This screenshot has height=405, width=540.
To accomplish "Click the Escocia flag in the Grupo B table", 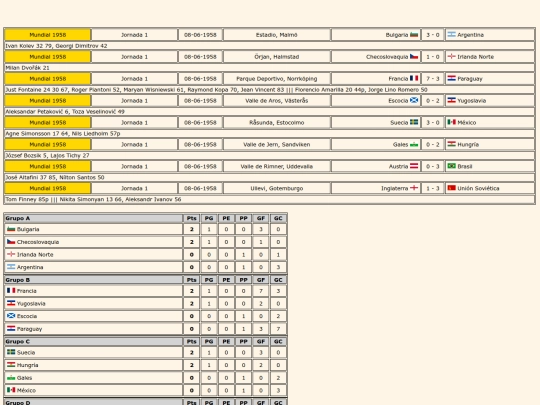I will [x=11, y=316].
